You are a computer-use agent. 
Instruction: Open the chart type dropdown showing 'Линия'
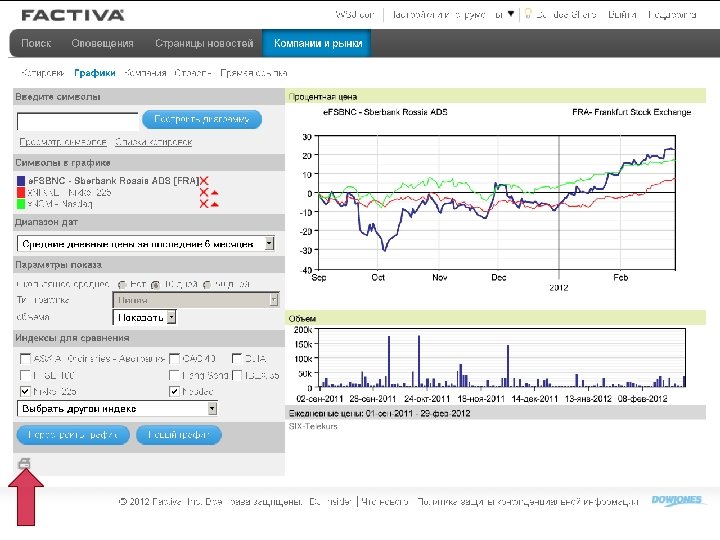(x=196, y=300)
